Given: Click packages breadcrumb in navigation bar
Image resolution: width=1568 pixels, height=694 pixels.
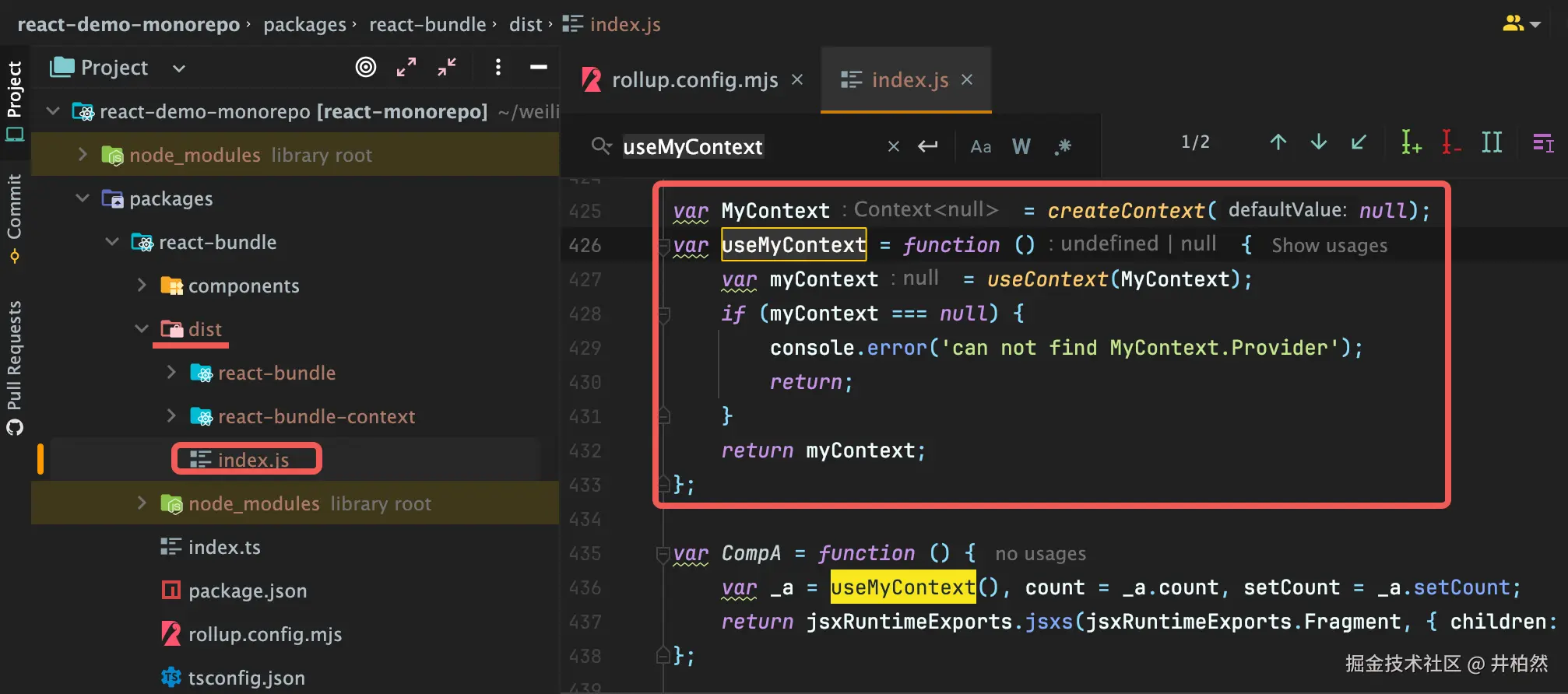Looking at the screenshot, I should click(304, 24).
